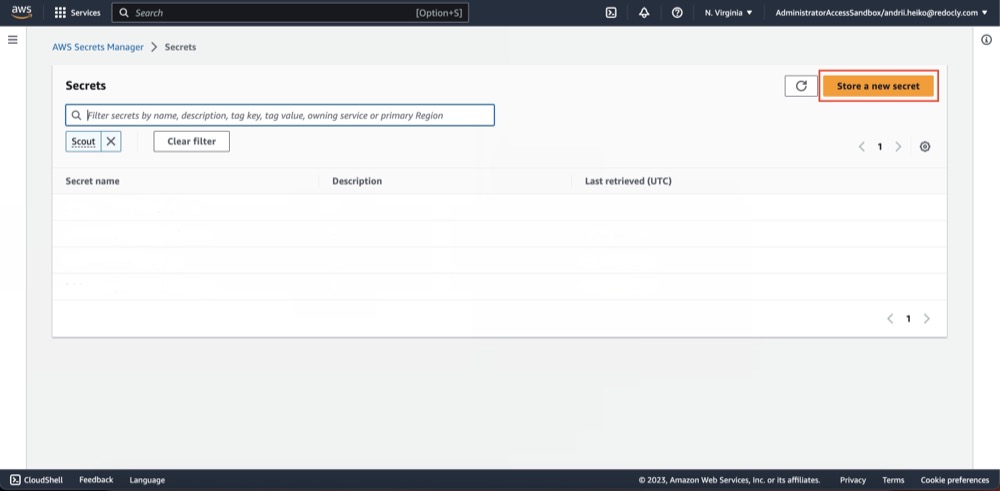The width and height of the screenshot is (1000, 491).
Task: Open the AdministratorAccessSandbox account menu
Action: click(881, 13)
